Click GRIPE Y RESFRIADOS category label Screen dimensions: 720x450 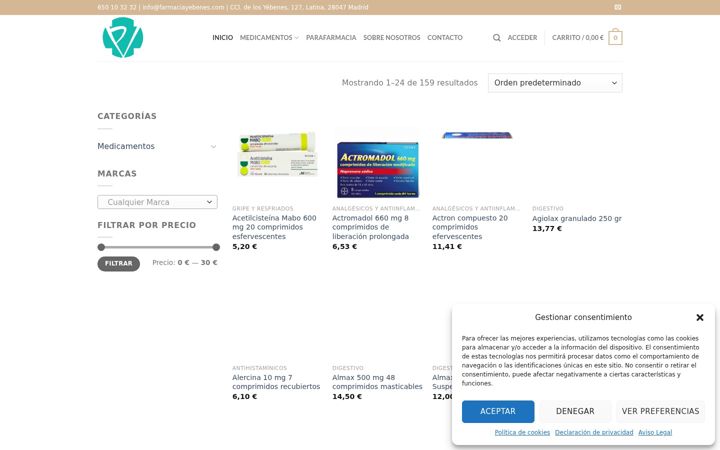(x=263, y=208)
